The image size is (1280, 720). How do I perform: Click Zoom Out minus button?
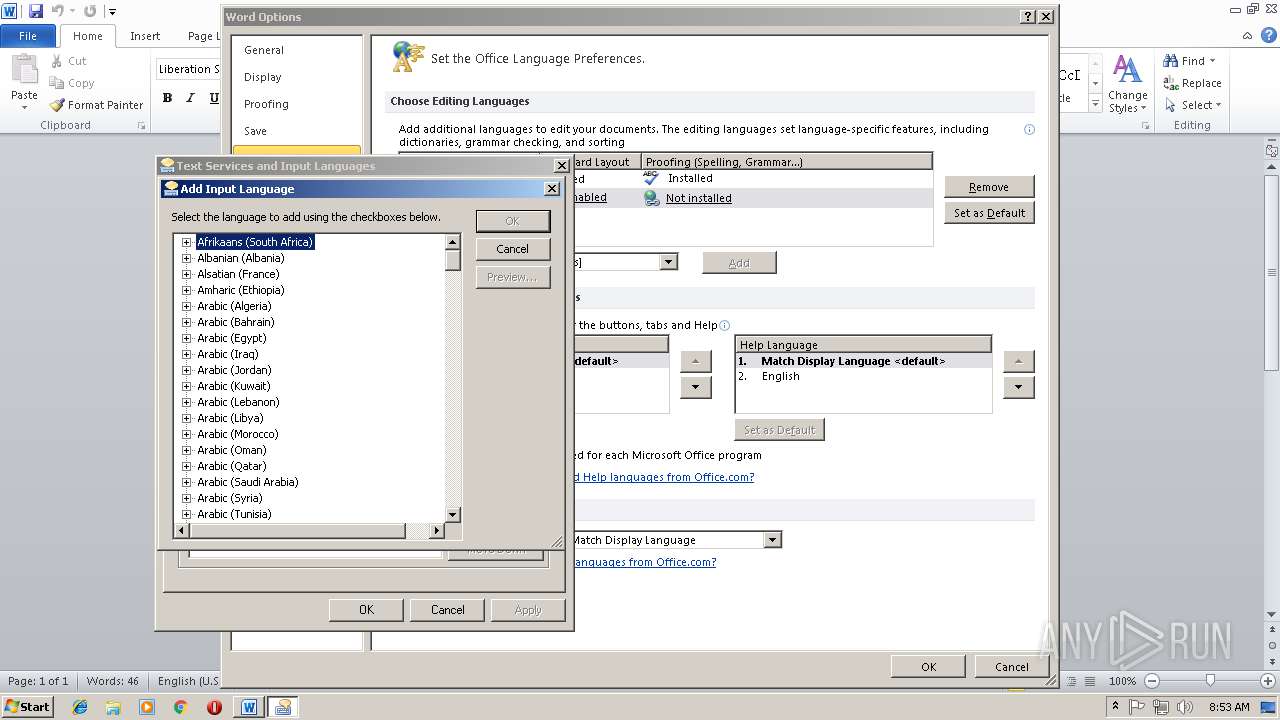pyautogui.click(x=1152, y=681)
